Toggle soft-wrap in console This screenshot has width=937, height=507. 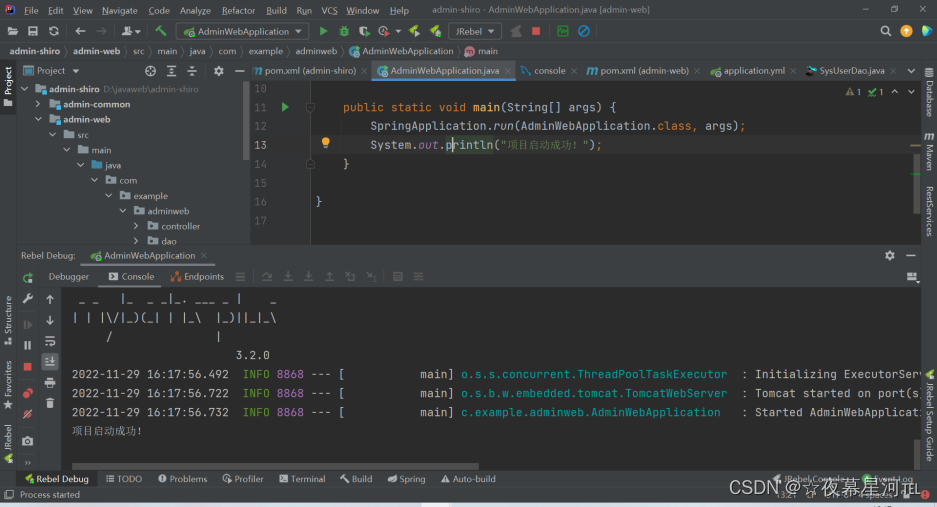pyautogui.click(x=49, y=341)
